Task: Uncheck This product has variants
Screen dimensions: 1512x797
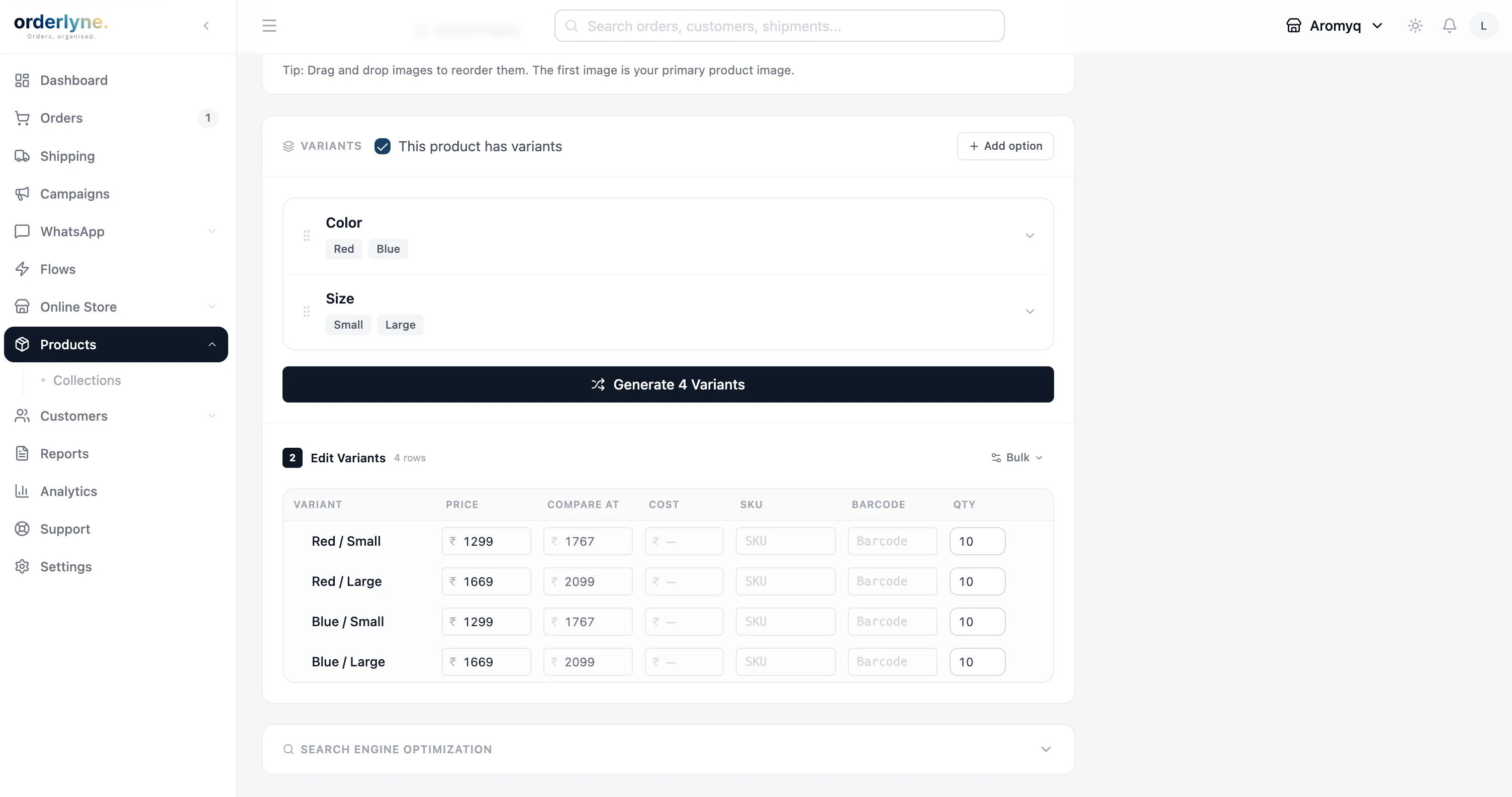Action: (x=382, y=146)
